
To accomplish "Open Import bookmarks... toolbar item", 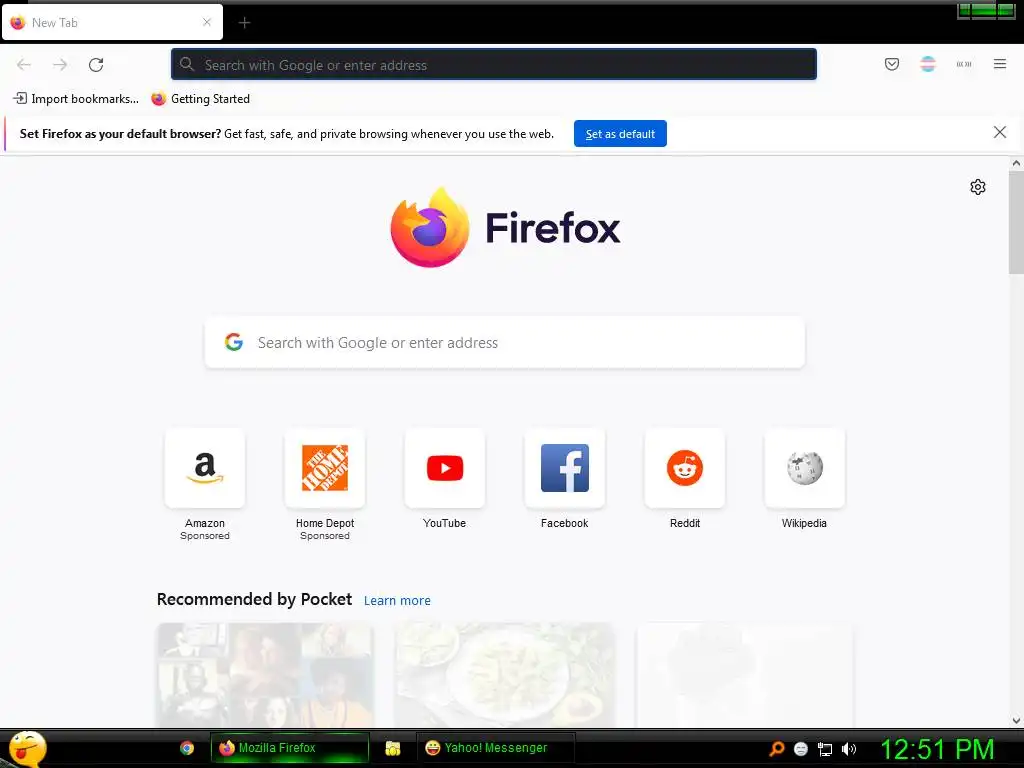I will [x=76, y=99].
